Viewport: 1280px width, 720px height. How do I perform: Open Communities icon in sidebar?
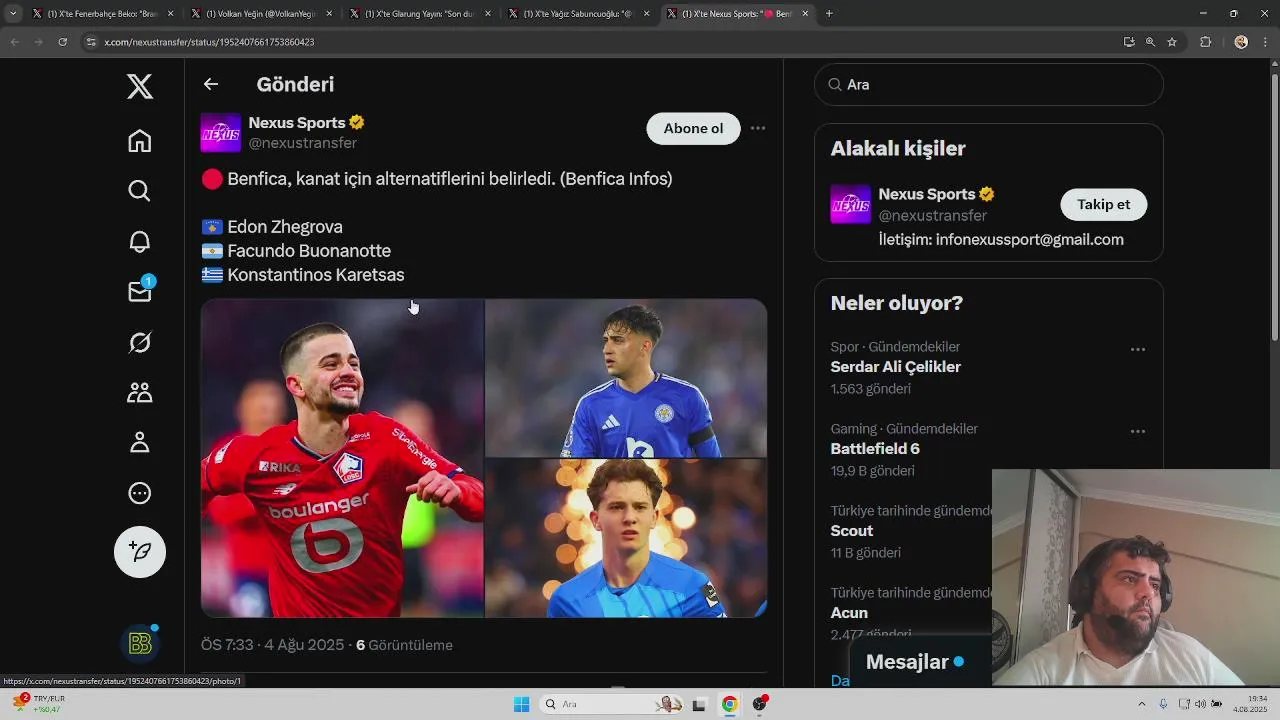pyautogui.click(x=140, y=392)
